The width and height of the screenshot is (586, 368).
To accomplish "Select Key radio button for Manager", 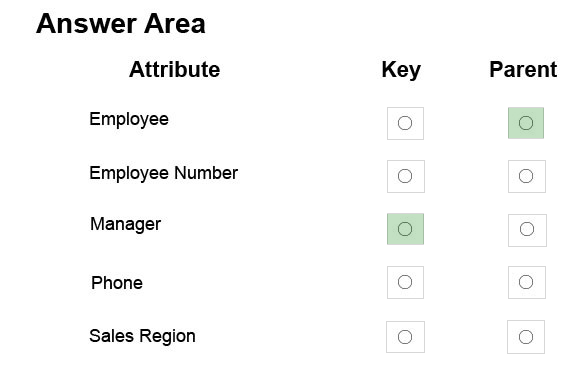I will click(405, 229).
